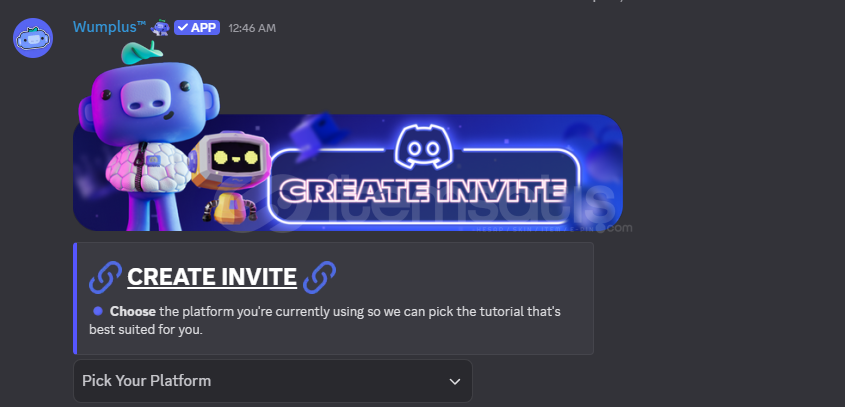Click the small Wumpus role badge beside the username
The image size is (845, 407).
[160, 27]
